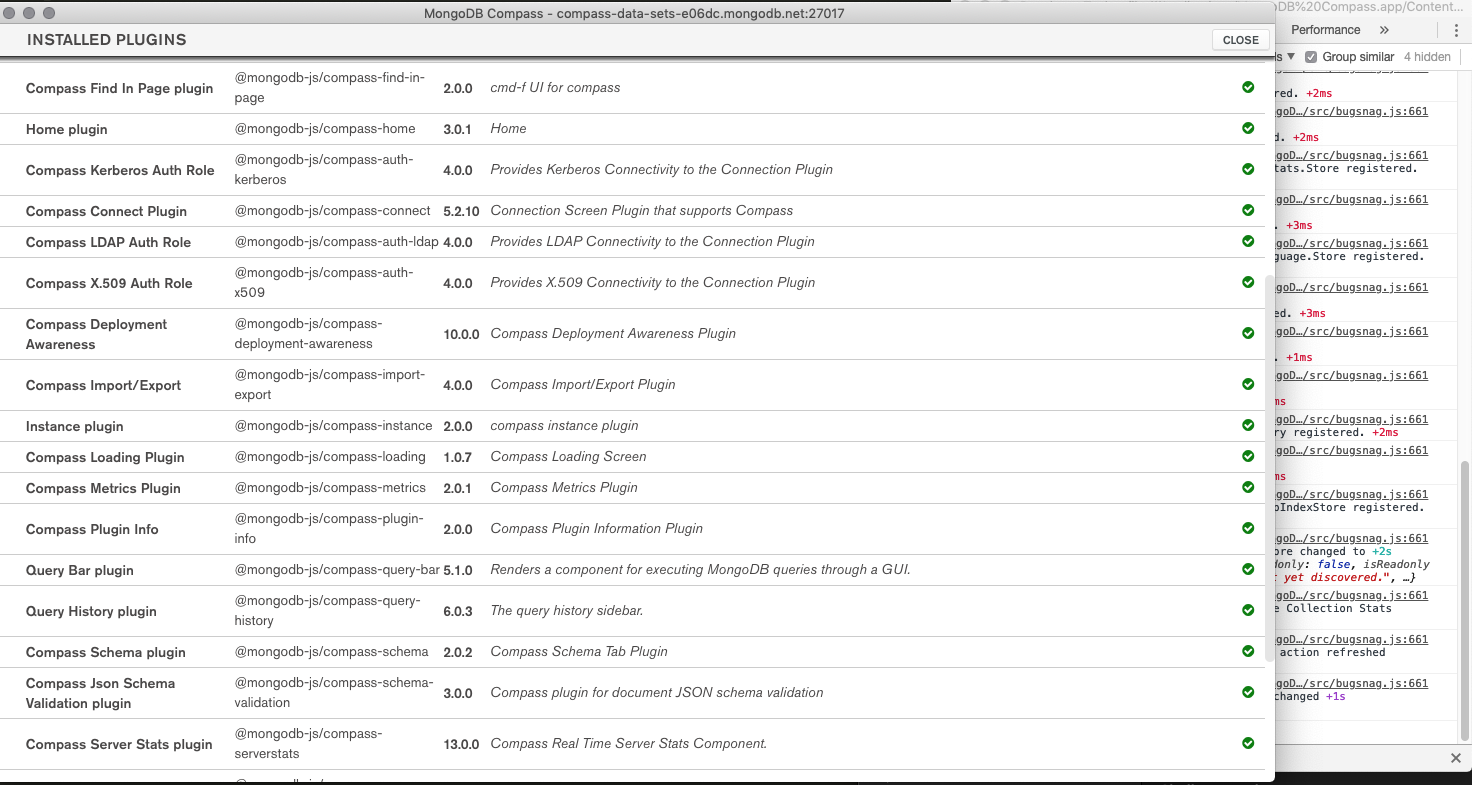Select the 'Query Bar plugin' name
This screenshot has width=1472, height=785.
tap(79, 570)
